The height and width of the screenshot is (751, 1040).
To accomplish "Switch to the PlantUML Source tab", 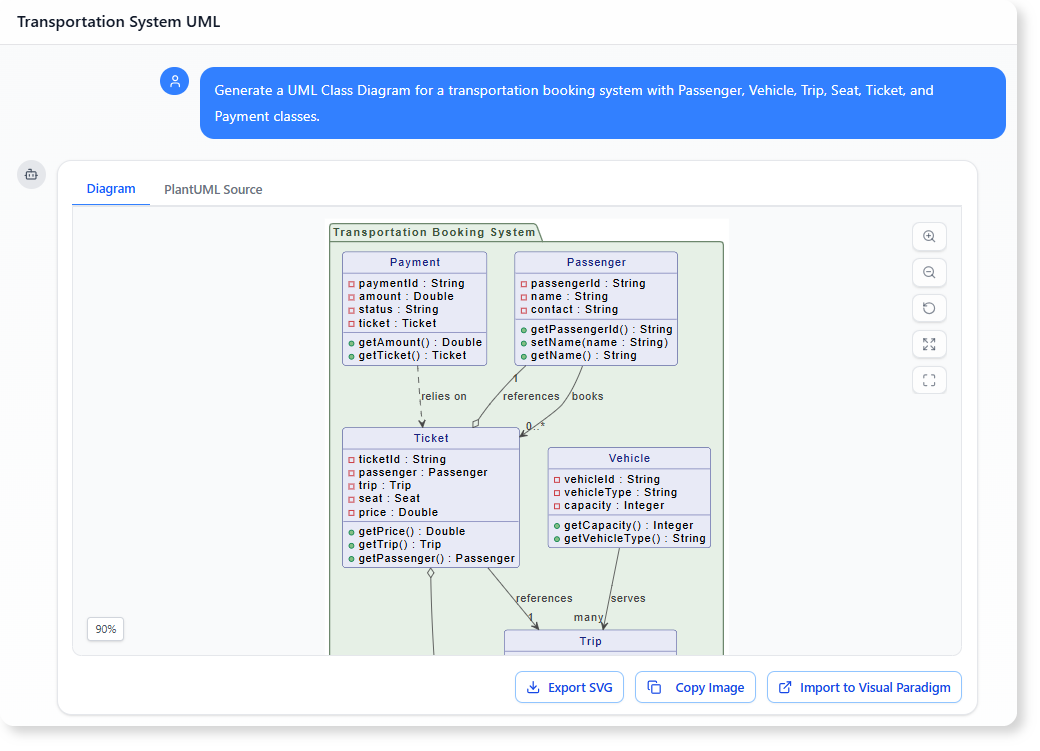I will pyautogui.click(x=213, y=189).
